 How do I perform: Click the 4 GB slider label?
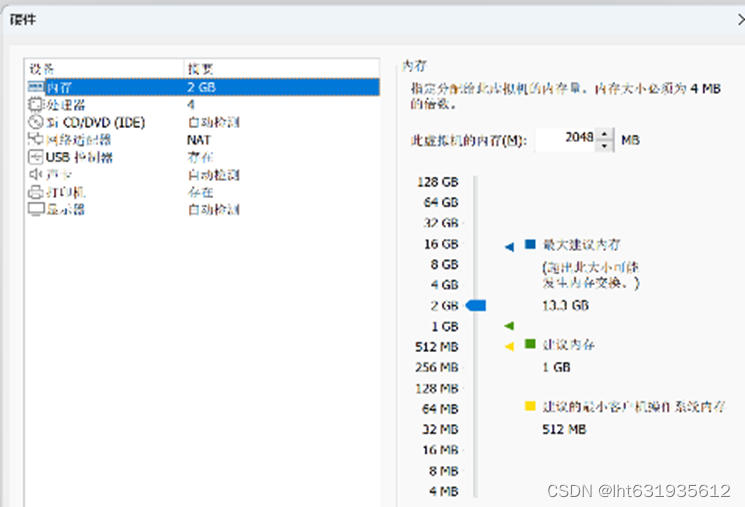(444, 285)
